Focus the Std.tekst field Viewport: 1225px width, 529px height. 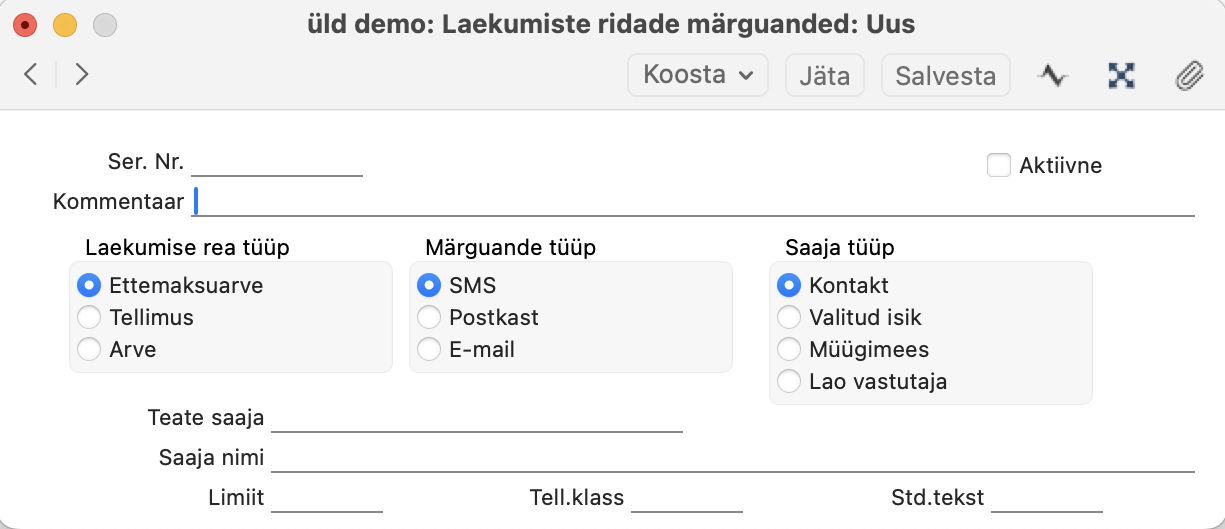tap(1046, 498)
